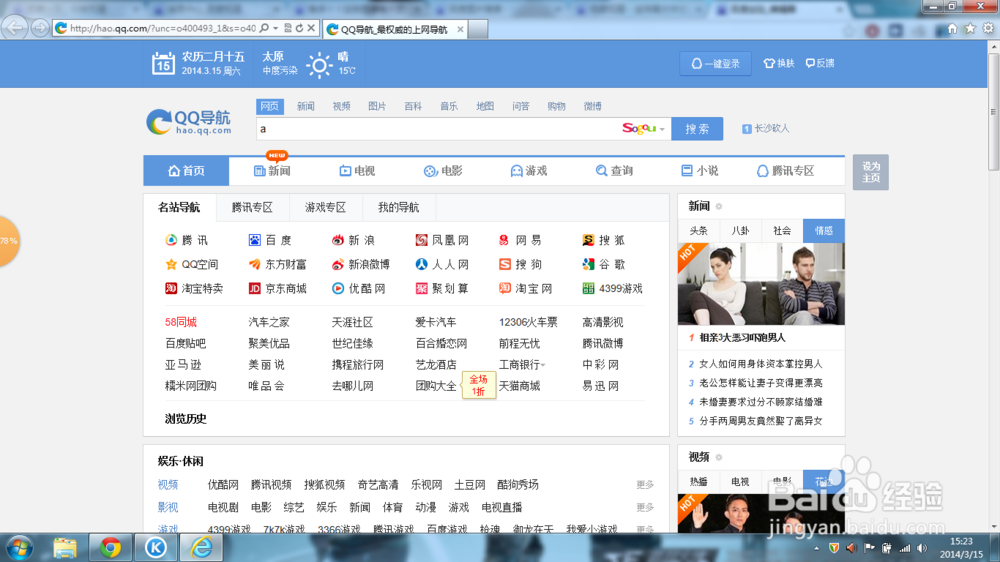Open 京东商城 site link
The height and width of the screenshot is (562, 1000).
277,288
